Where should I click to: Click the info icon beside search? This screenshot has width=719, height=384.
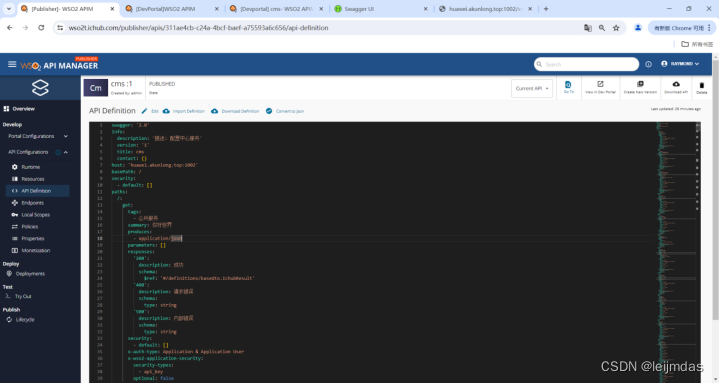point(648,64)
